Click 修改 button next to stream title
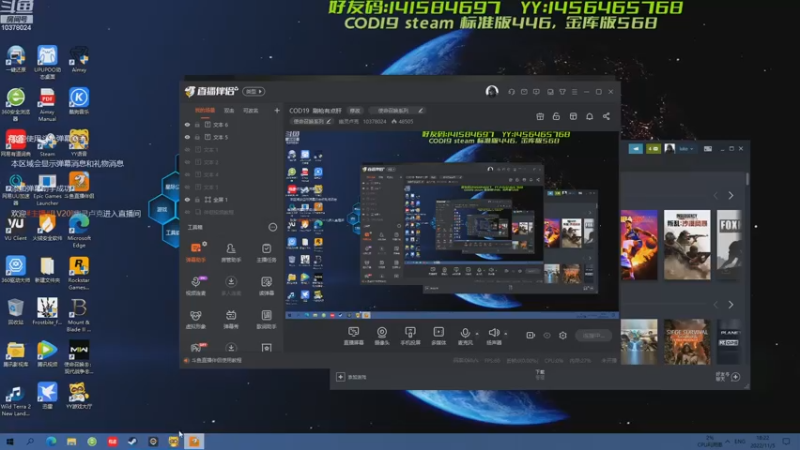 click(355, 110)
